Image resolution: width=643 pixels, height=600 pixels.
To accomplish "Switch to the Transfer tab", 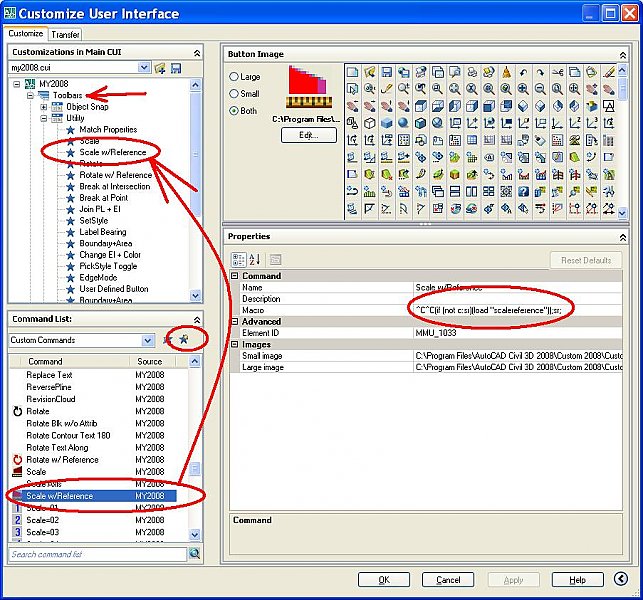I will [66, 34].
